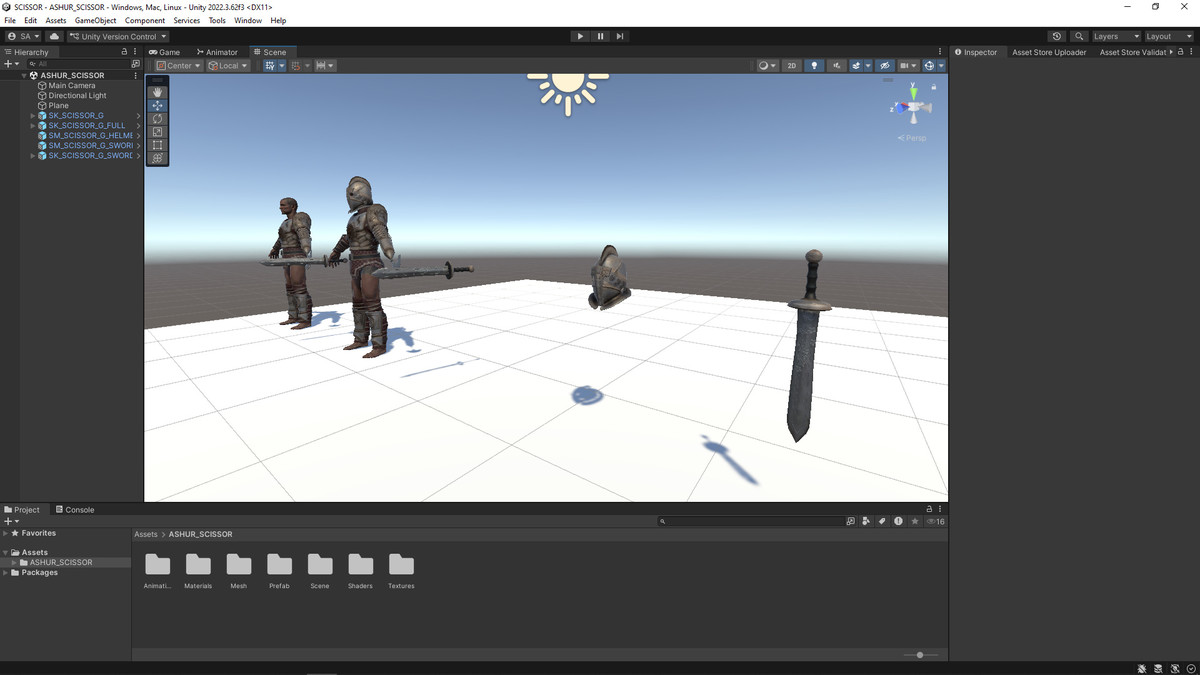The width and height of the screenshot is (1200, 675).
Task: Click Unity Version Control button
Action: point(117,36)
